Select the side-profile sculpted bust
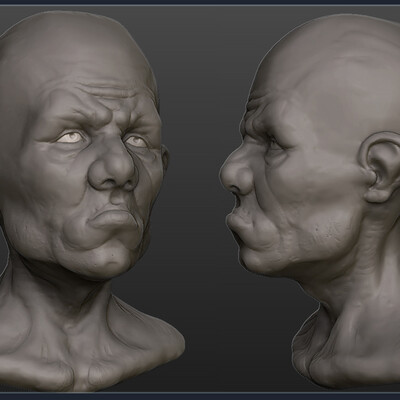 pos(310,202)
